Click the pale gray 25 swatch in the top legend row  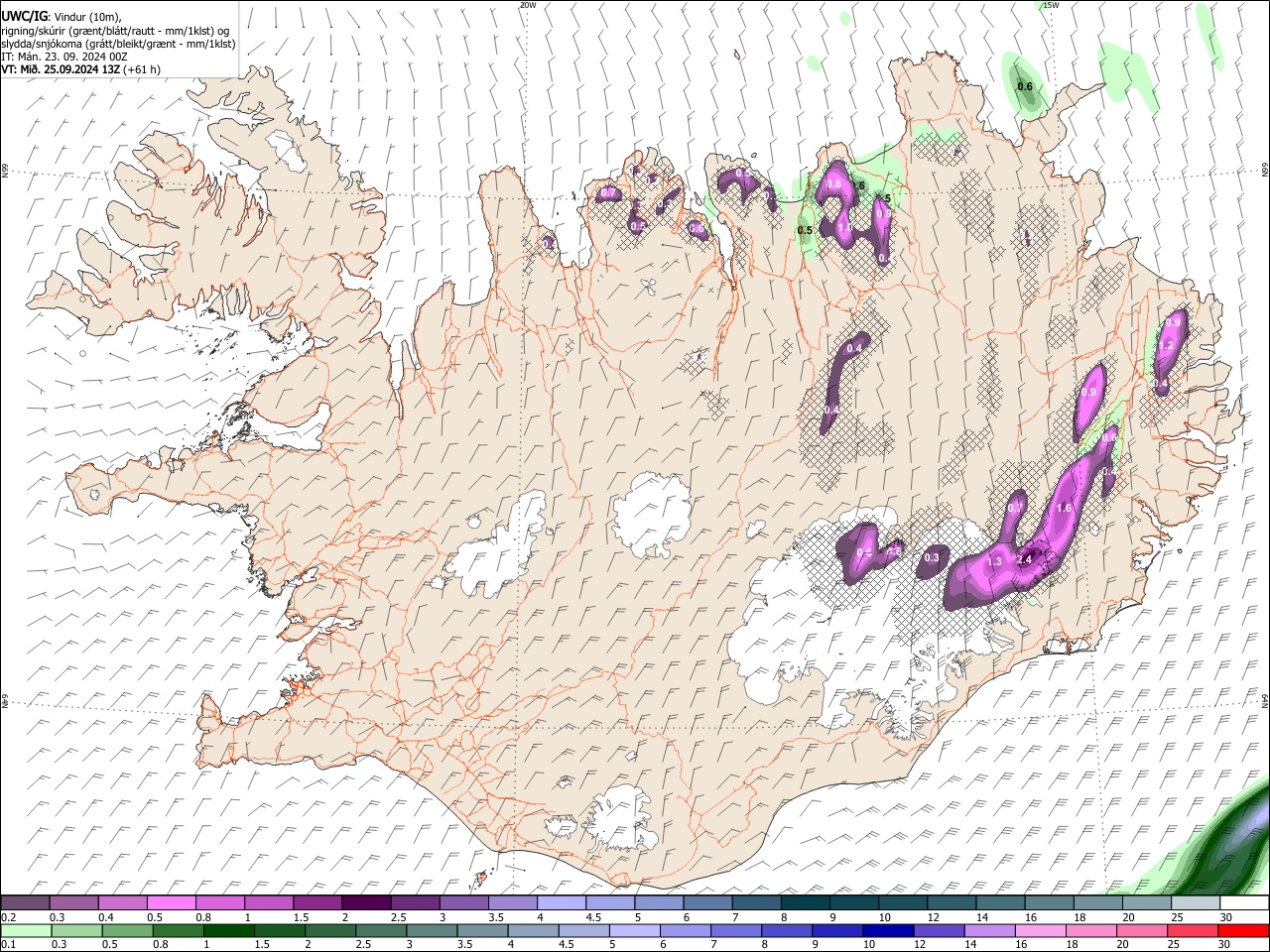1195,902
